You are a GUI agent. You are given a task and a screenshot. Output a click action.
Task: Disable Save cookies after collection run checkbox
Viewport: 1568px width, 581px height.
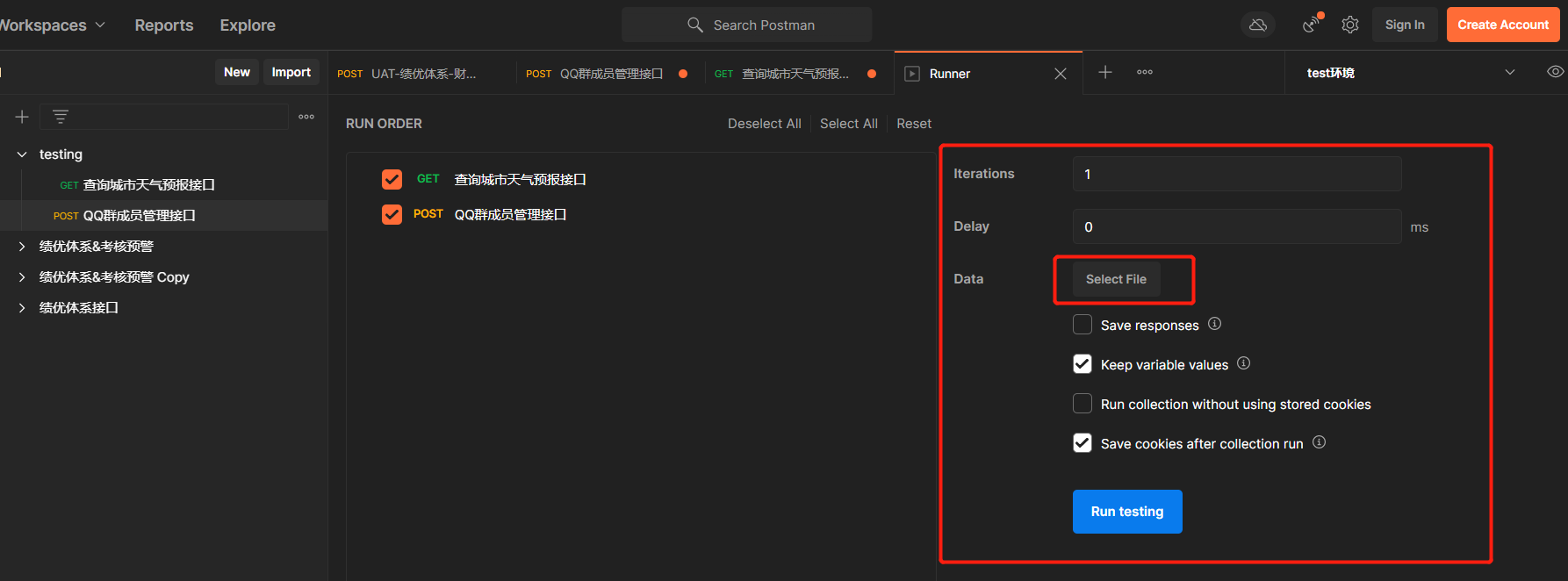click(1082, 443)
